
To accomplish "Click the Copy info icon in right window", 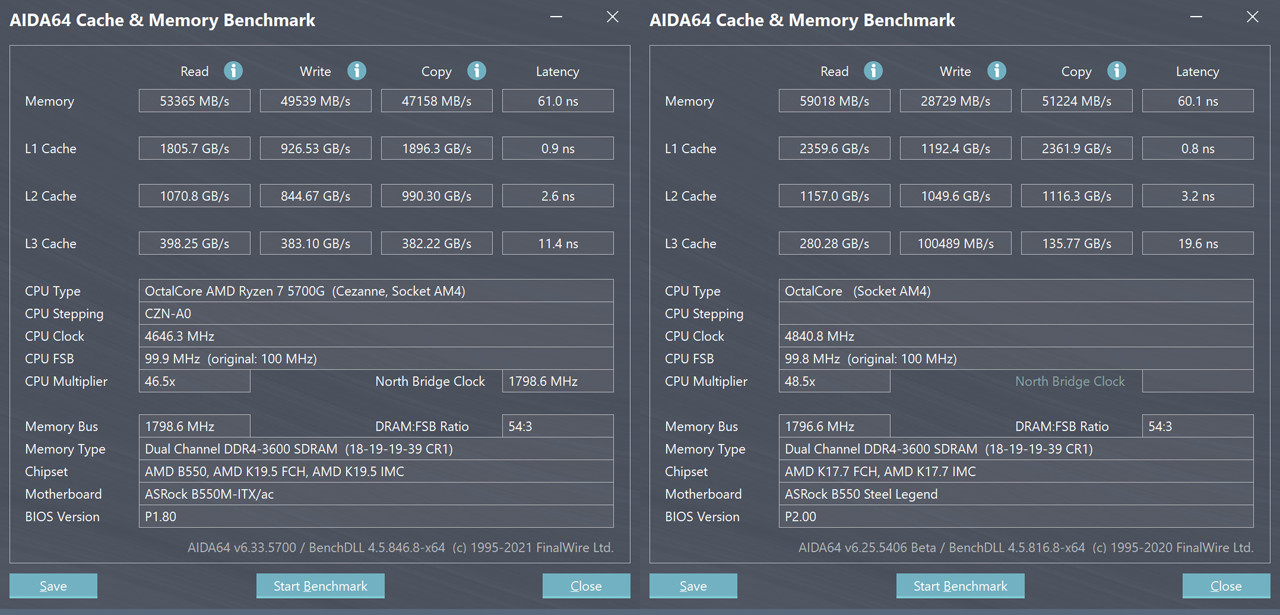I will coord(1116,71).
